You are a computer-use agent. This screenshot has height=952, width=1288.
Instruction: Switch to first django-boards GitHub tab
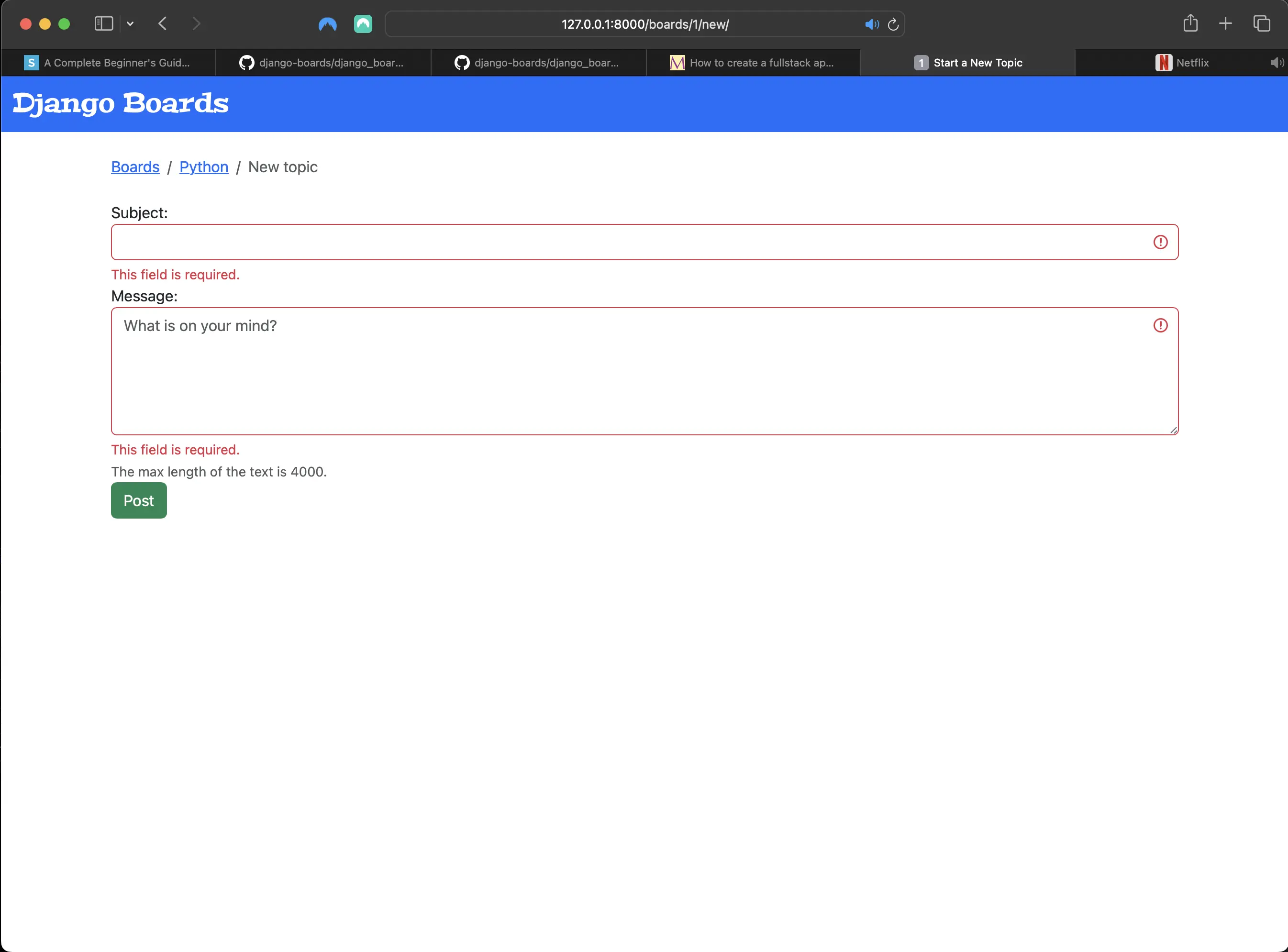click(x=323, y=63)
